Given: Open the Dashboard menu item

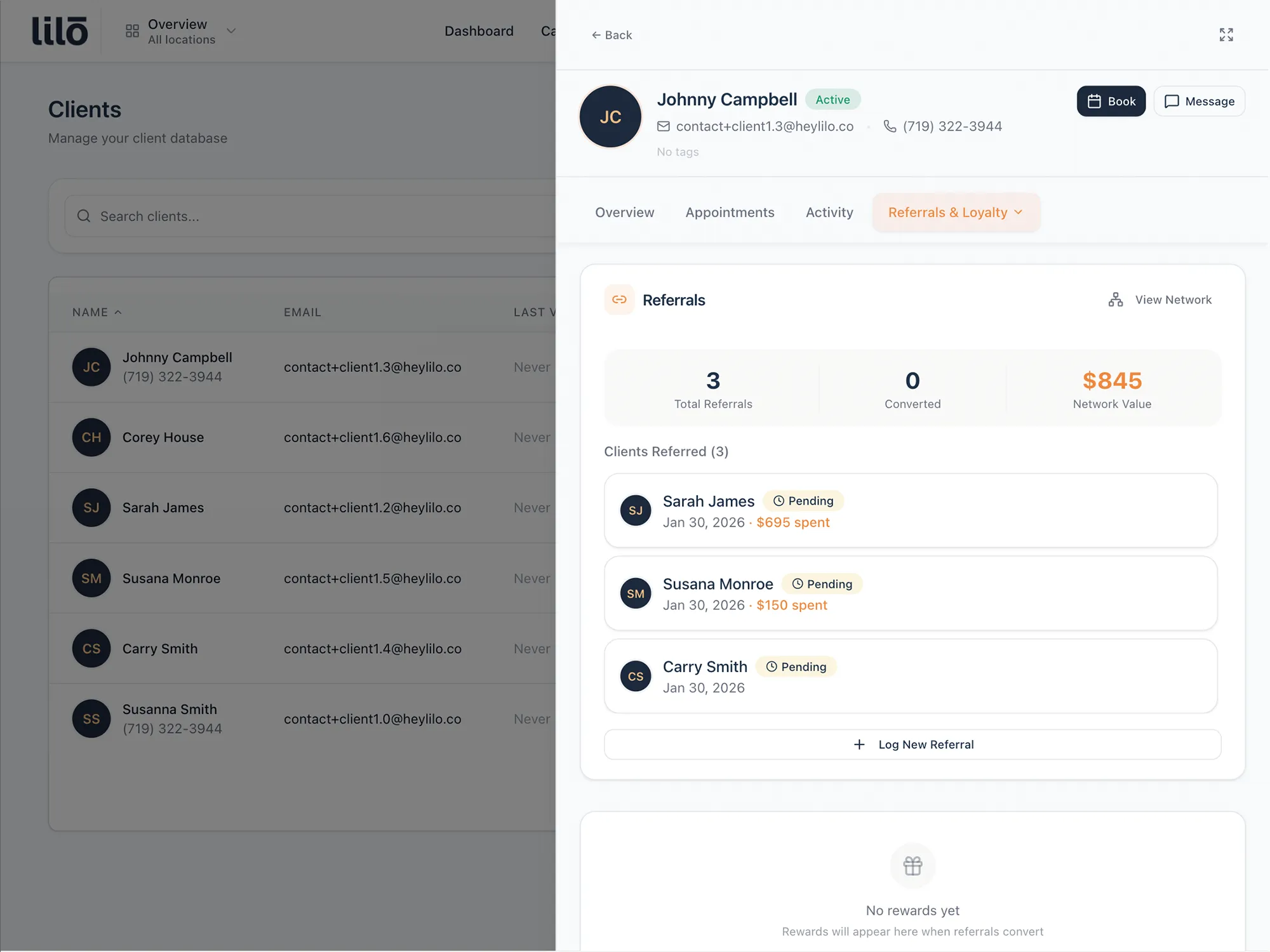Looking at the screenshot, I should tap(479, 30).
